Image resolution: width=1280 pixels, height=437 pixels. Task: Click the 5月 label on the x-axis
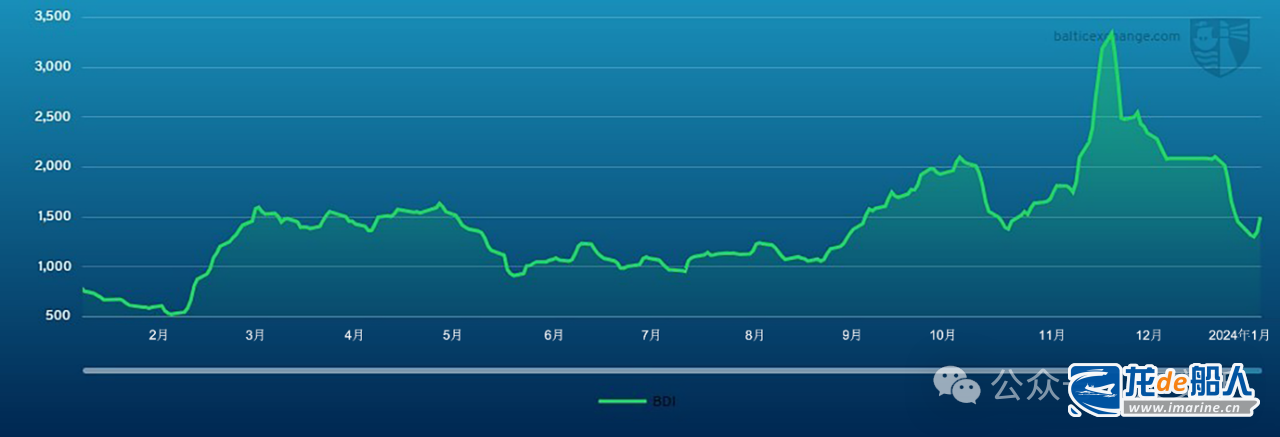click(x=452, y=336)
